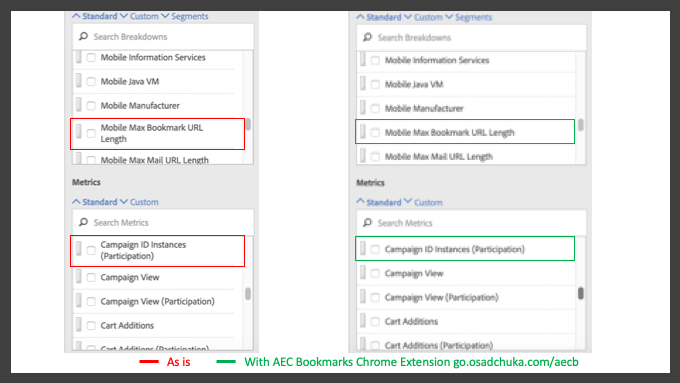Tick Mobile Java VM checkbox in right panel
Image resolution: width=680 pixels, height=383 pixels.
[375, 85]
